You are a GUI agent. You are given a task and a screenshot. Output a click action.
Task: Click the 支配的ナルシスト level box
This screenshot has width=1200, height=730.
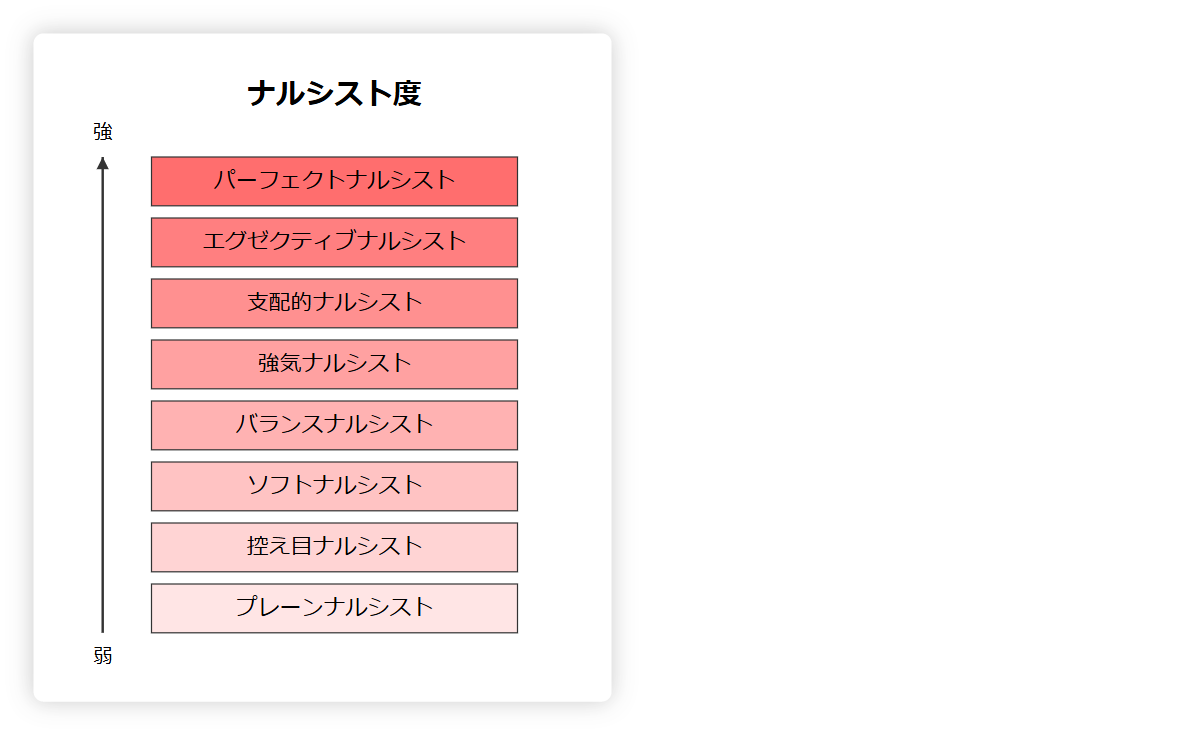[334, 303]
